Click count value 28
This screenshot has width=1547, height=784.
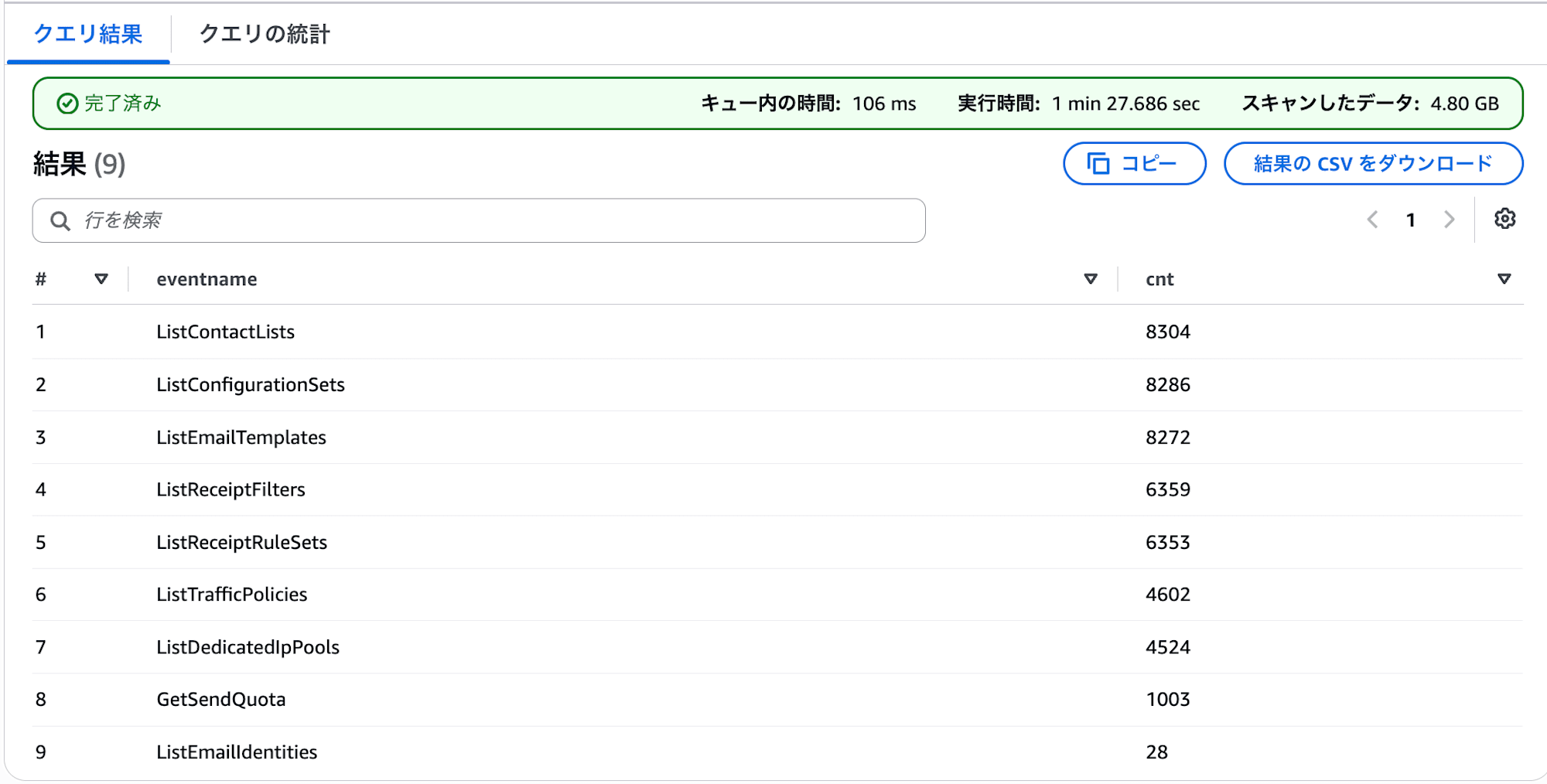point(1156,752)
